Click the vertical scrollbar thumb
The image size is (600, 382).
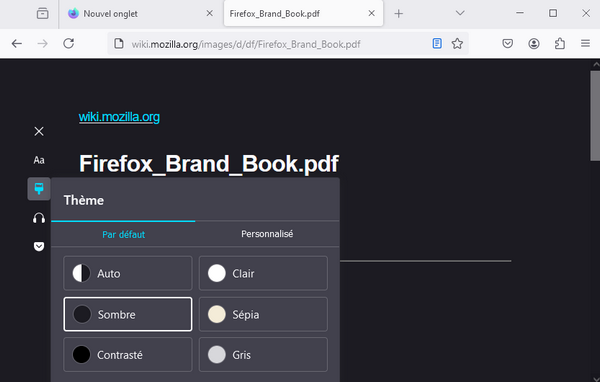tap(595, 116)
